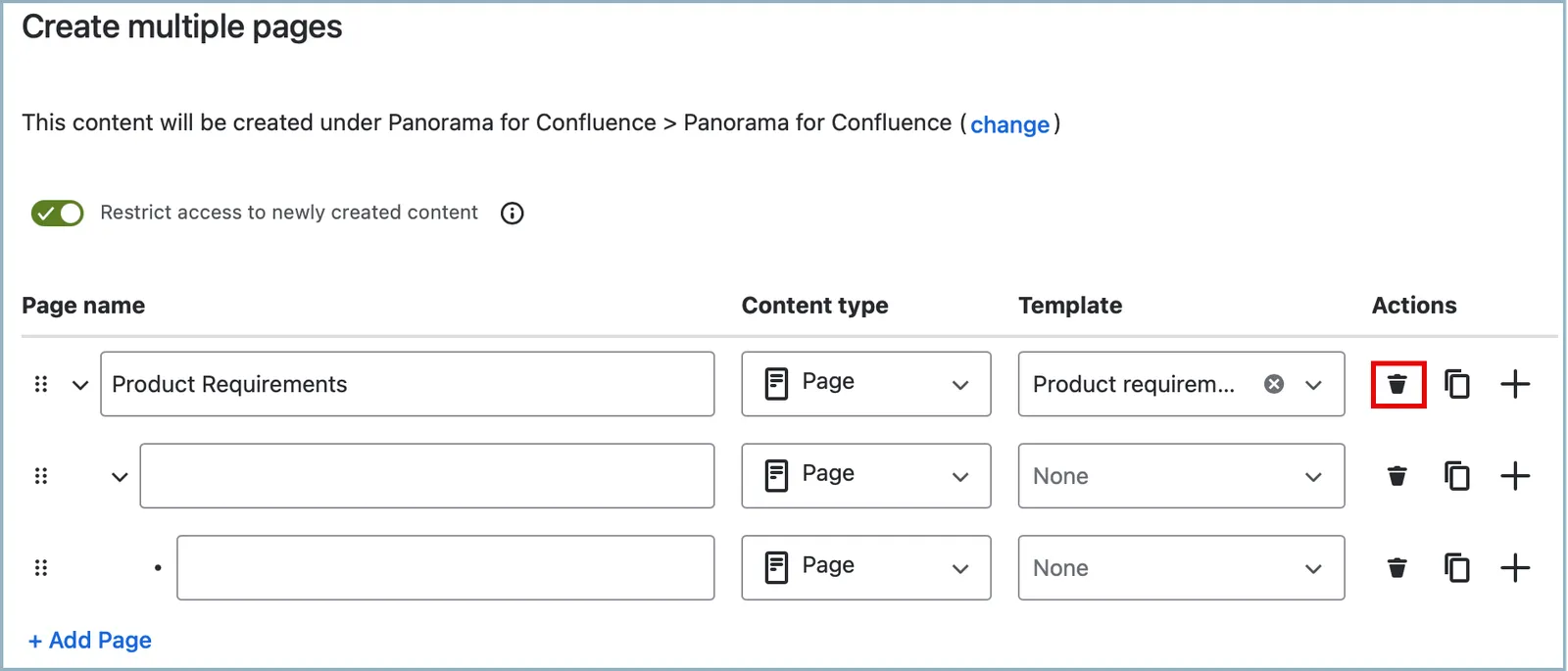
Task: Collapse the middle row's child pages
Action: click(x=120, y=477)
